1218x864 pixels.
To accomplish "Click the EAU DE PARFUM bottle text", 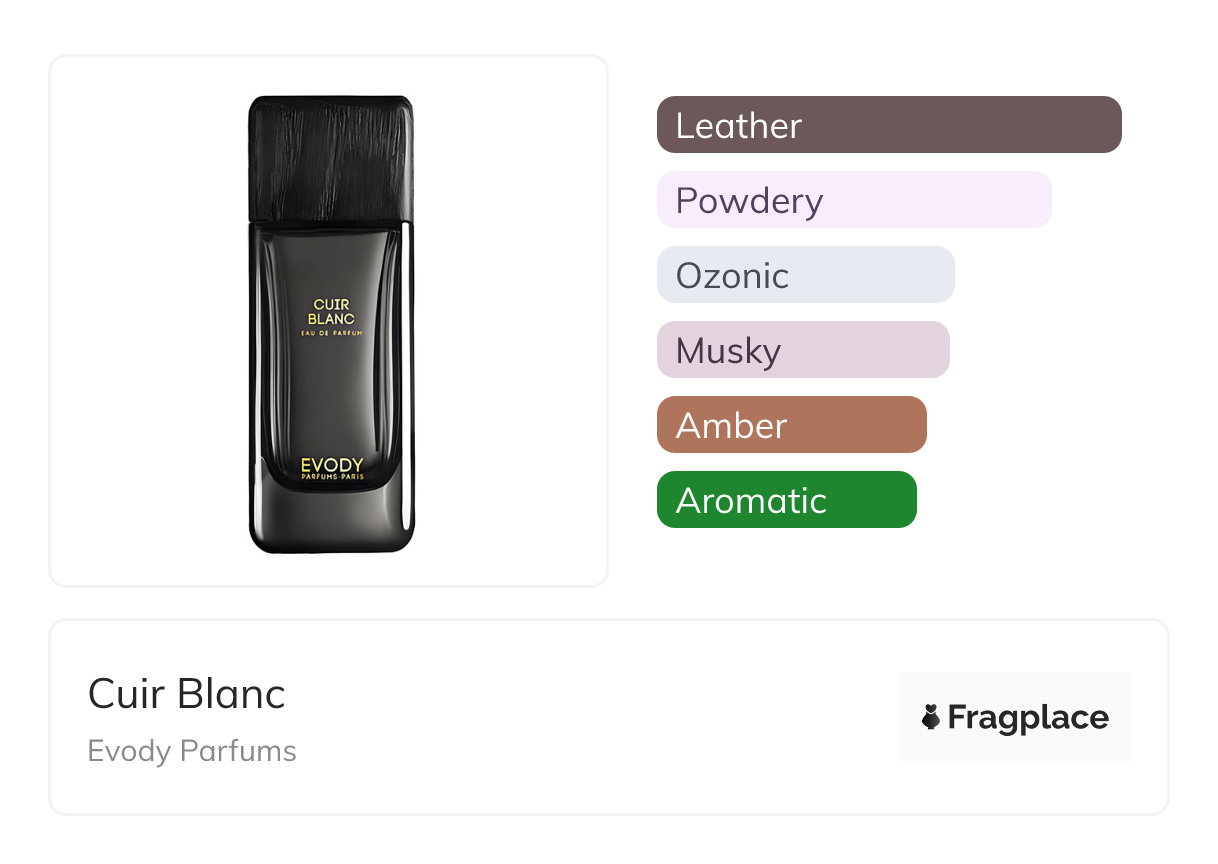I will 333,332.
